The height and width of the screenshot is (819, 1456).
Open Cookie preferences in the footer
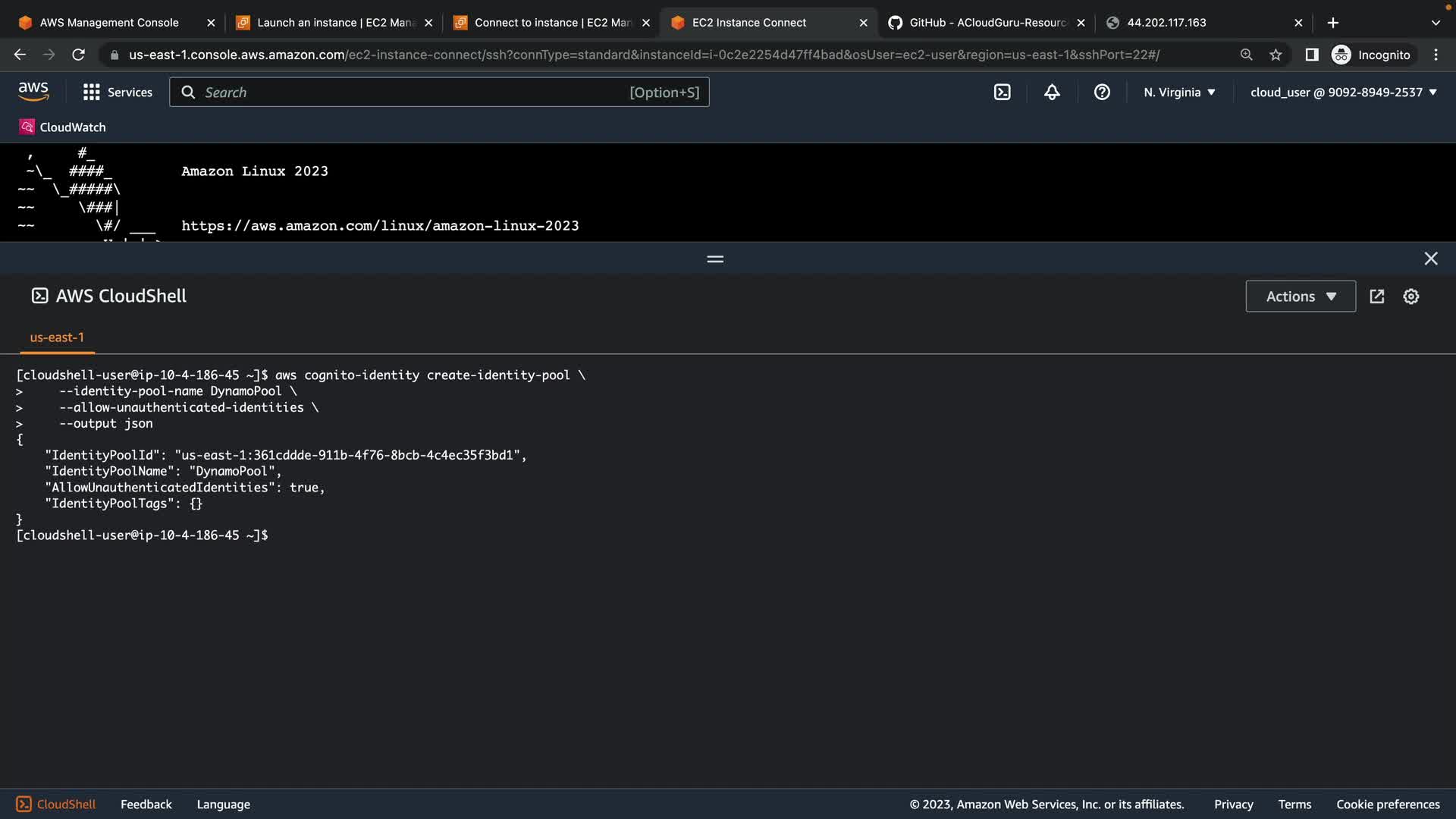1388,804
